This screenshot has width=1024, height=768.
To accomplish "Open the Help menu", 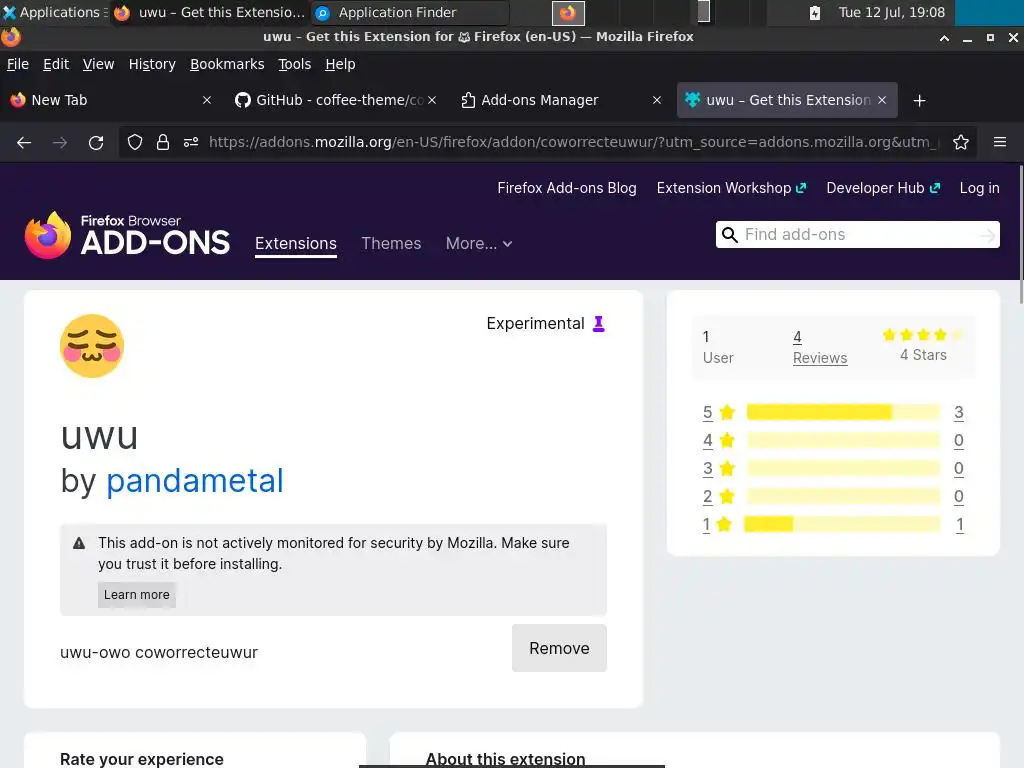I will 340,64.
